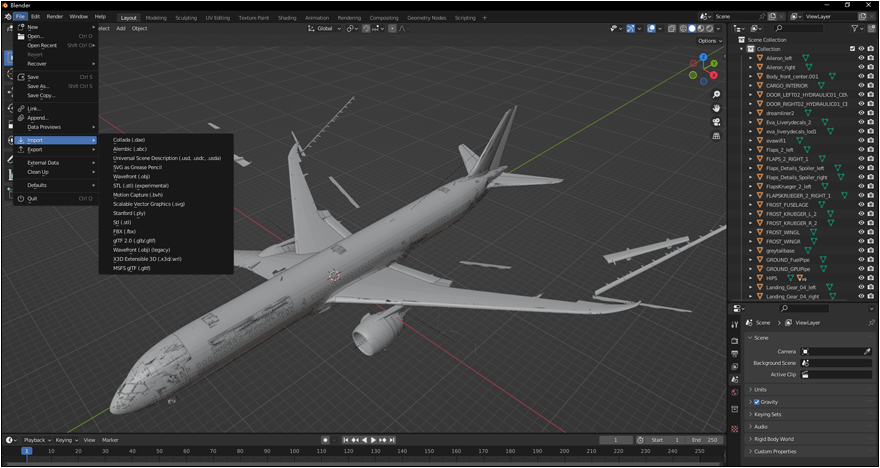The image size is (880, 468).
Task: Switch perspective/orthographic with grid gizmo
Action: pyautogui.click(x=716, y=136)
